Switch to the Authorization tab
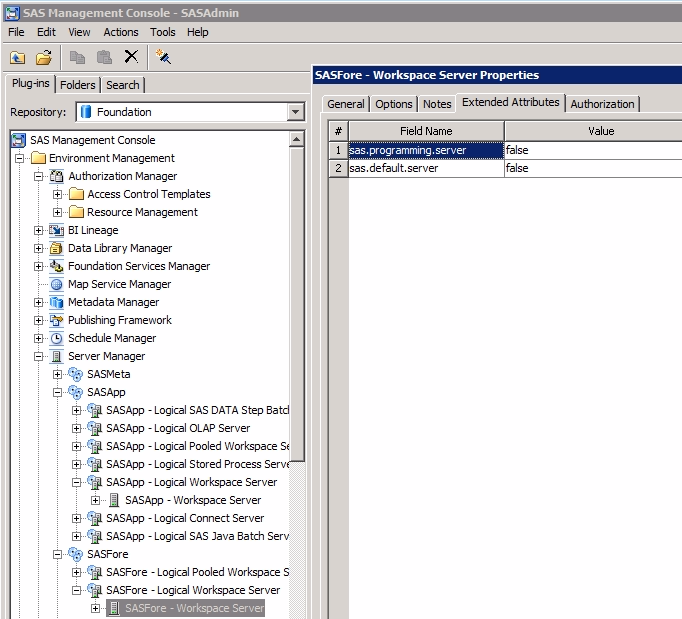This screenshot has height=619, width=682. tap(602, 104)
